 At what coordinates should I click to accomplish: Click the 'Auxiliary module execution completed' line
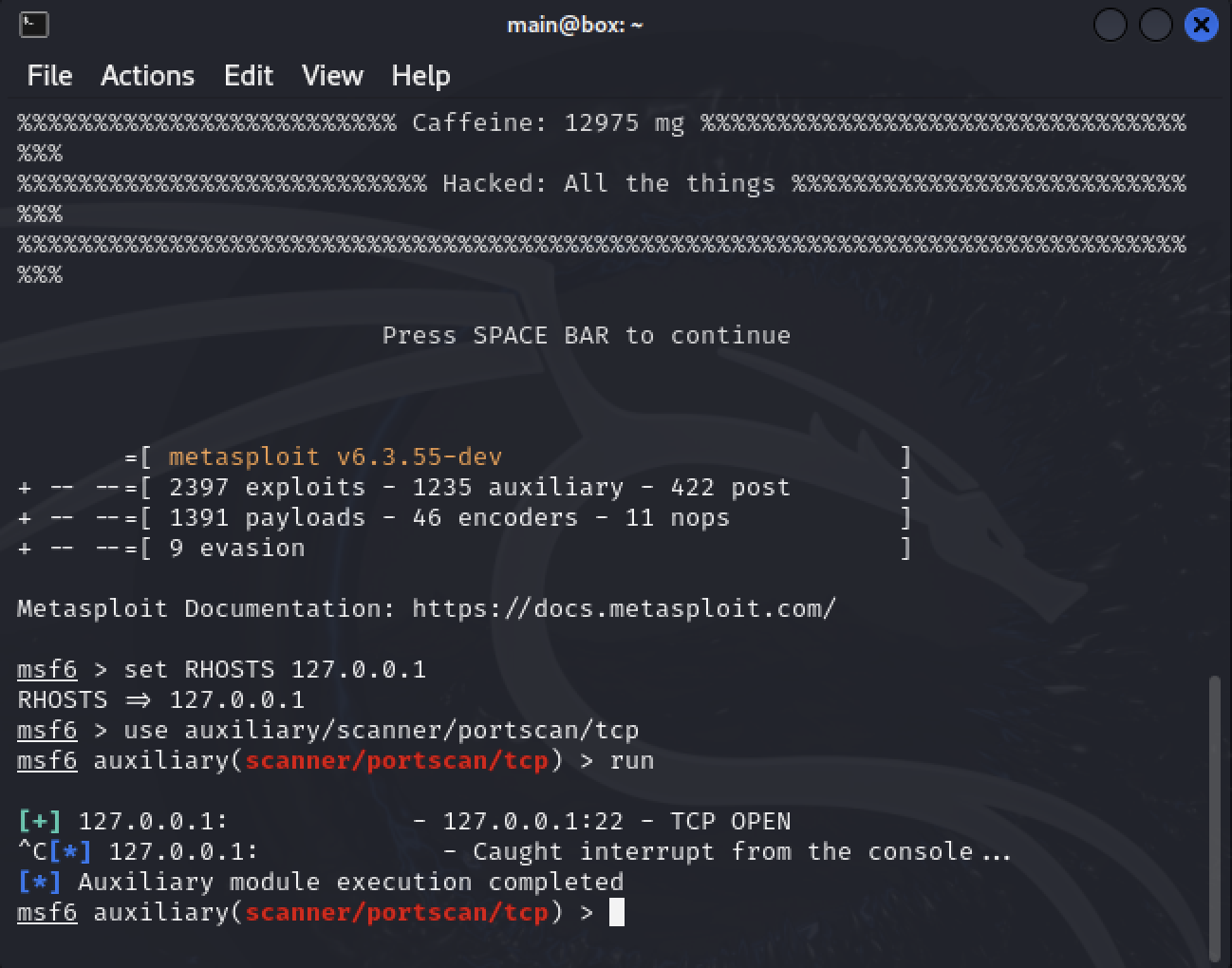click(350, 882)
